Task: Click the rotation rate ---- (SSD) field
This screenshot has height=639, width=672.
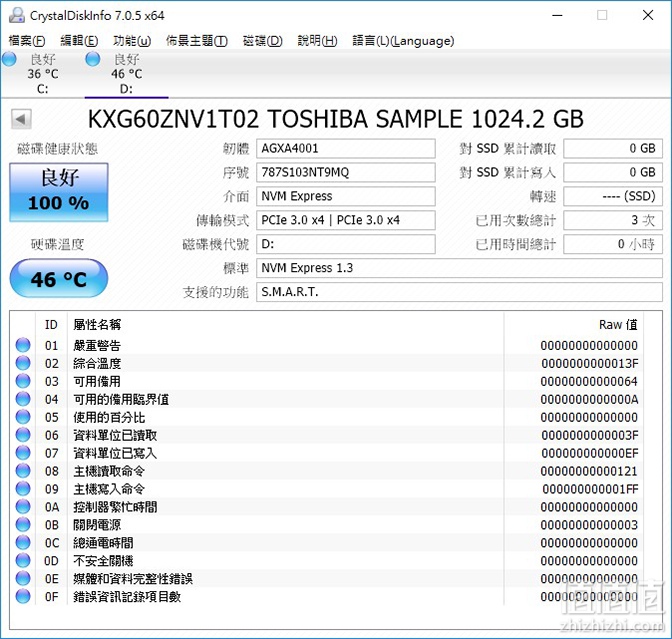Action: [x=613, y=196]
